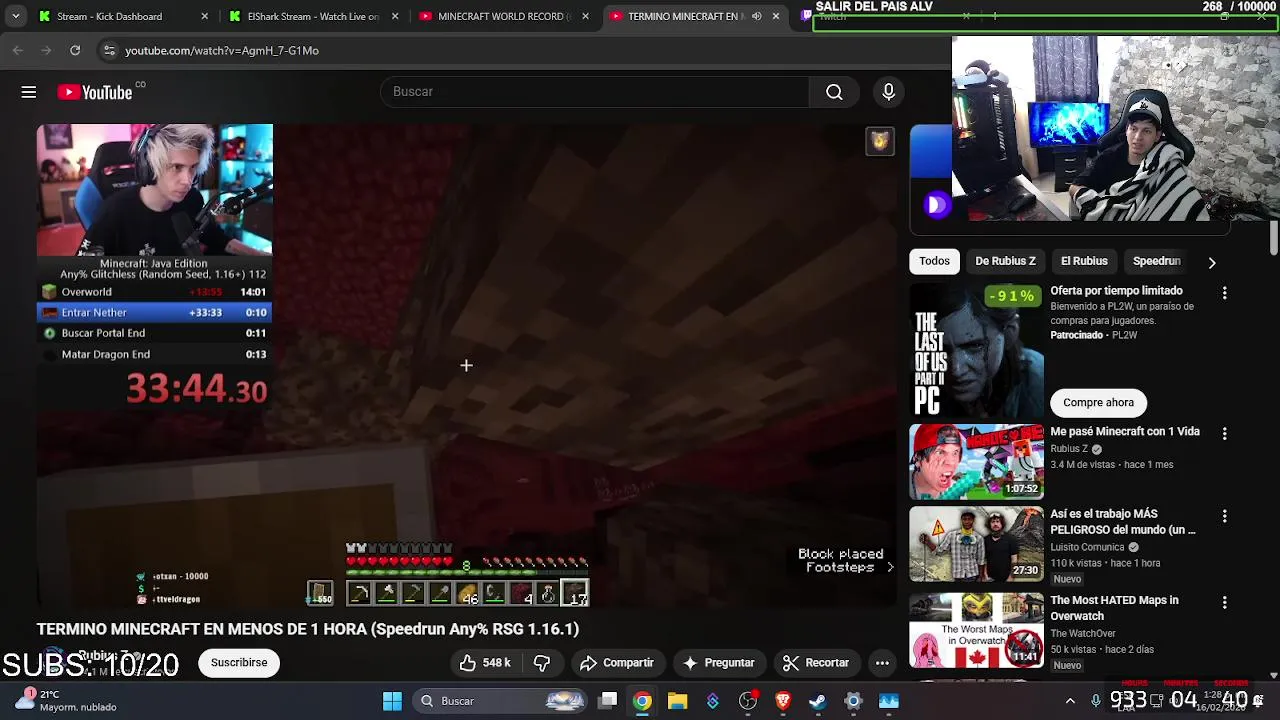The image size is (1280, 720).
Task: Mute the tab playing TERMINO MINECRAFT audio
Action: (757, 16)
